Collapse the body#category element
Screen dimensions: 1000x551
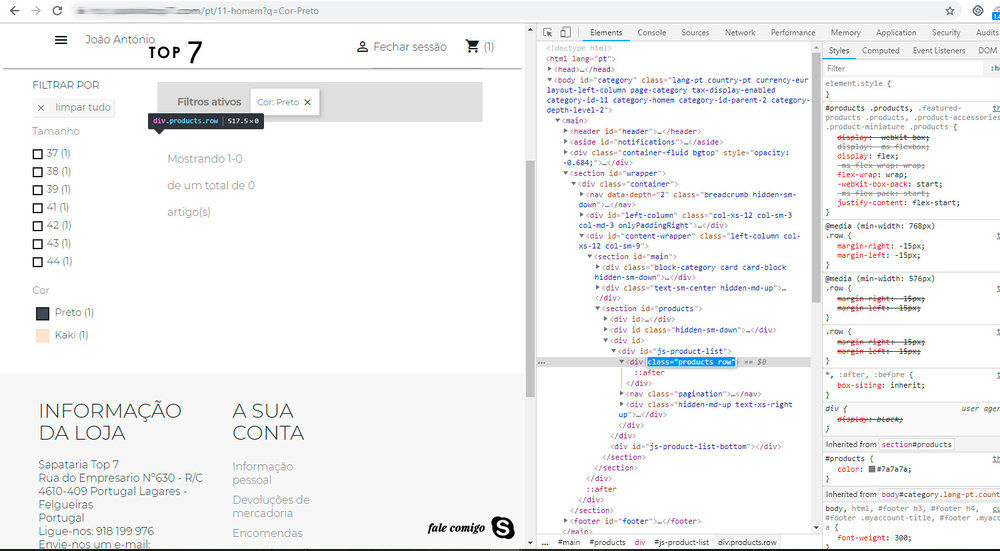pyautogui.click(x=550, y=80)
